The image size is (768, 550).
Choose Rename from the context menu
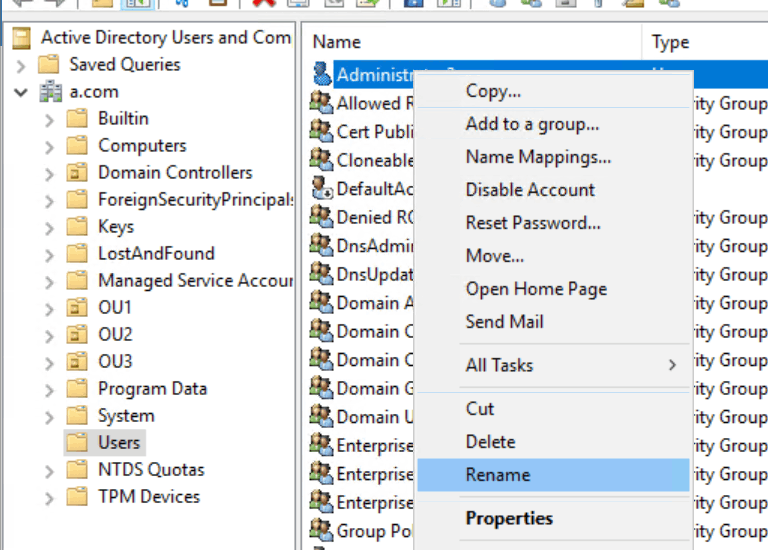552,475
